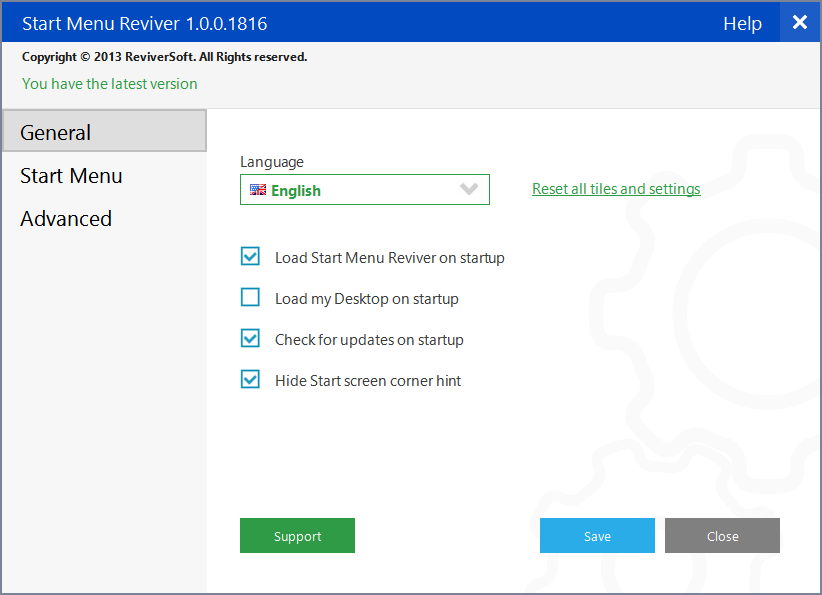This screenshot has width=822, height=595.
Task: Click the 'Language' label above the dropdown
Action: pyautogui.click(x=272, y=162)
